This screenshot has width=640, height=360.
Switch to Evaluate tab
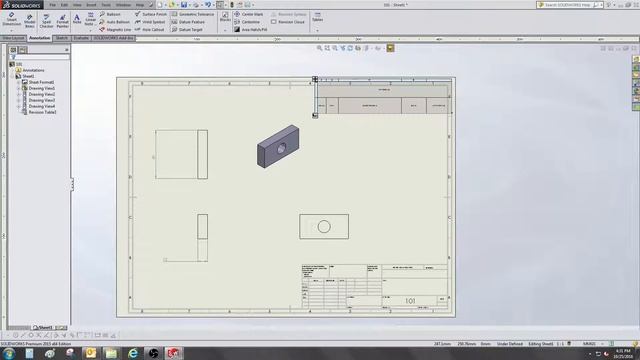click(81, 38)
